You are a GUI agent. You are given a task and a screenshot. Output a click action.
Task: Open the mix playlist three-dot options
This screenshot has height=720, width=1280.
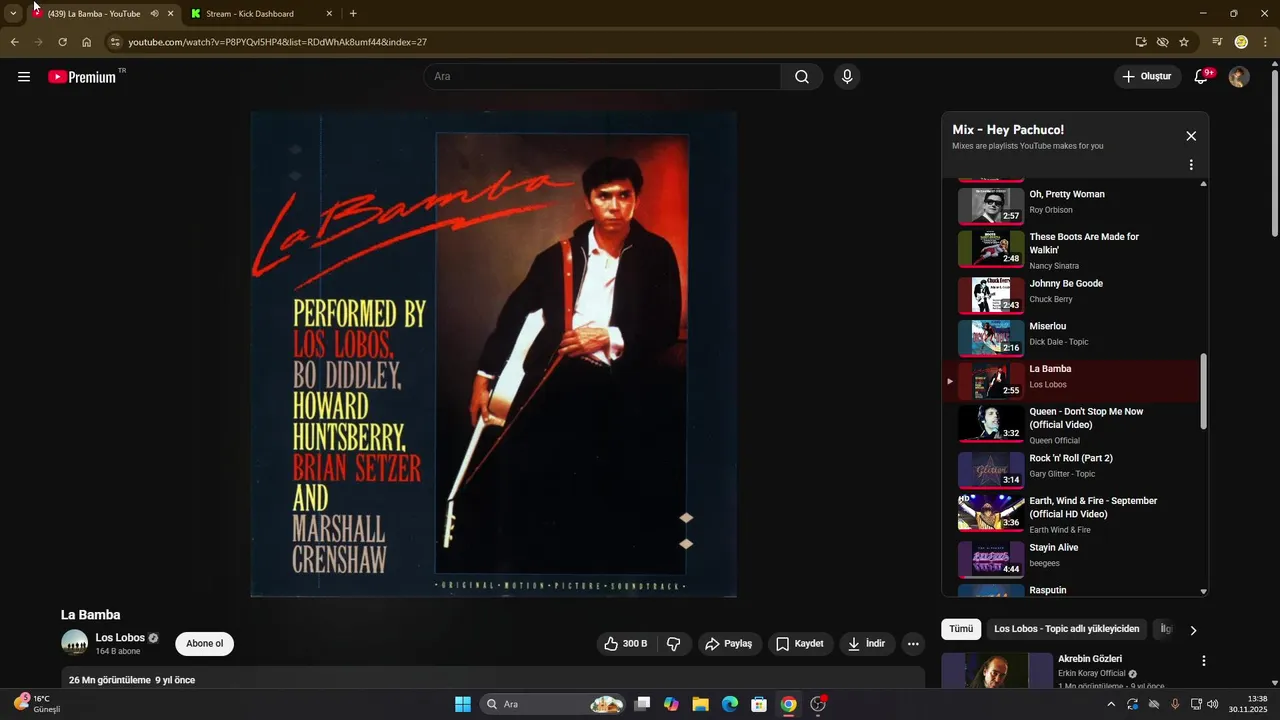point(1191,165)
